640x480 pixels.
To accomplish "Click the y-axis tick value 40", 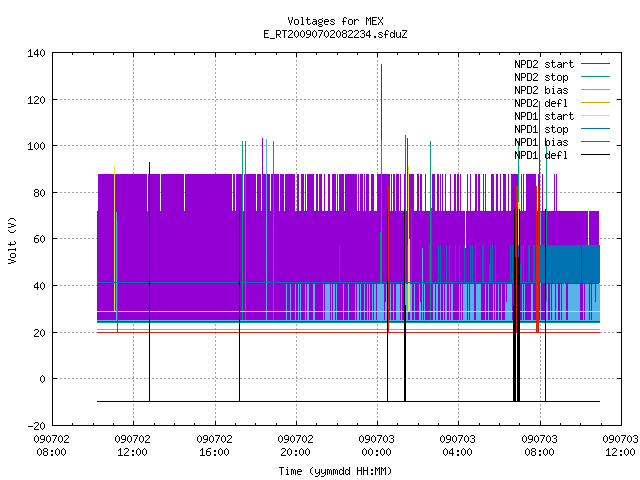I will click(39, 286).
